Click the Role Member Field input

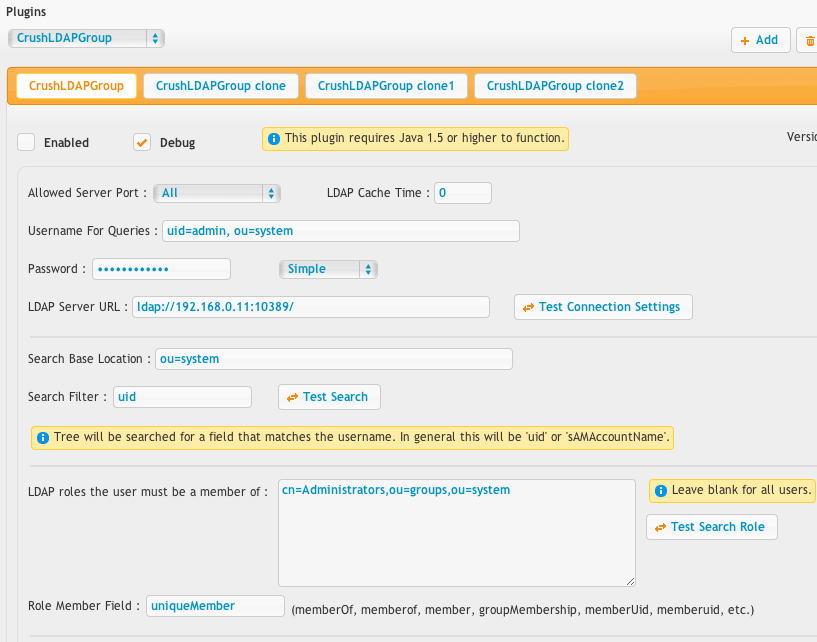(x=215, y=606)
